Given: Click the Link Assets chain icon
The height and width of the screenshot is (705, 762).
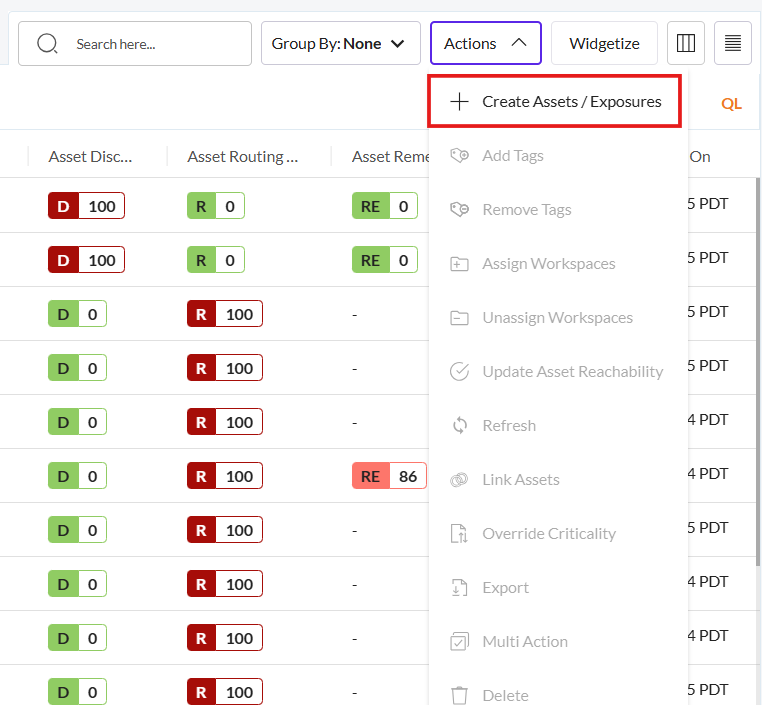Looking at the screenshot, I should point(459,480).
